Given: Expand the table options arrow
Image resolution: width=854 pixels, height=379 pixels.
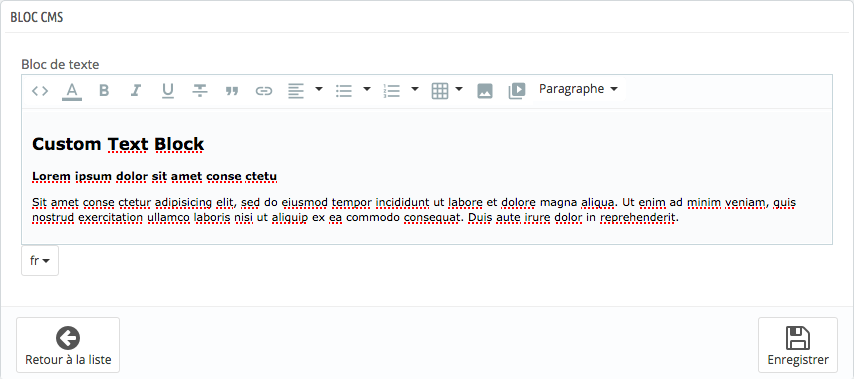Looking at the screenshot, I should (x=459, y=89).
